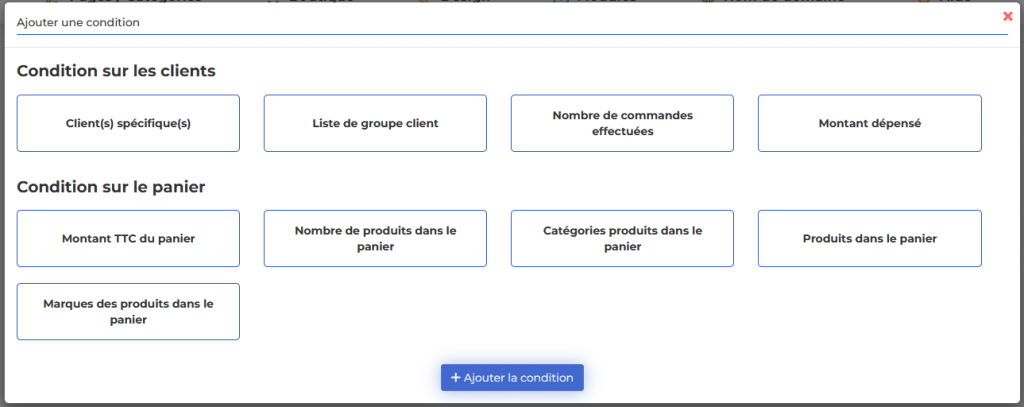Click the dimmed overlay below the dialog
The height and width of the screenshot is (407, 1024).
click(512, 405)
